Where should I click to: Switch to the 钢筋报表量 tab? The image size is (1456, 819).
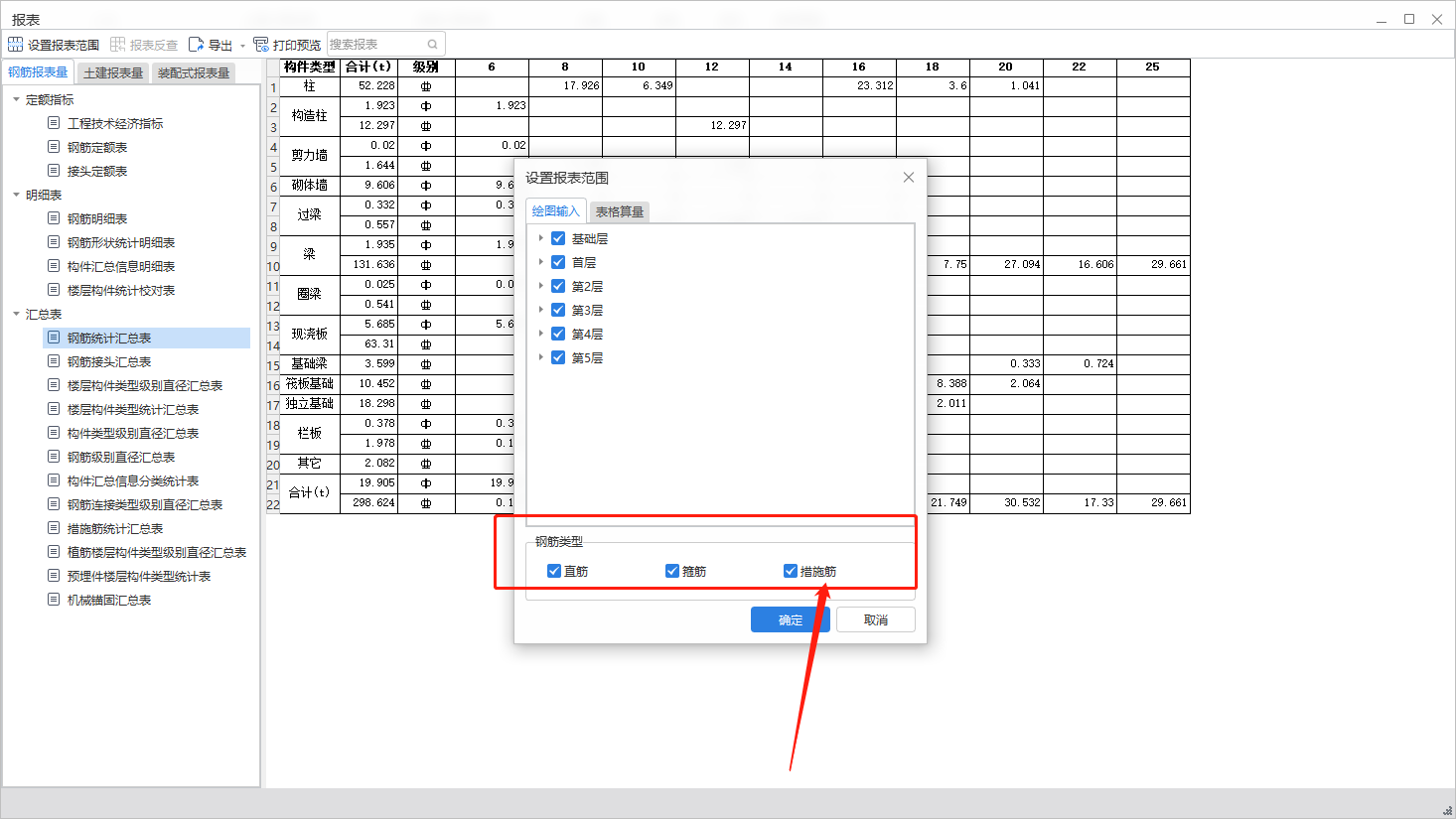(38, 72)
